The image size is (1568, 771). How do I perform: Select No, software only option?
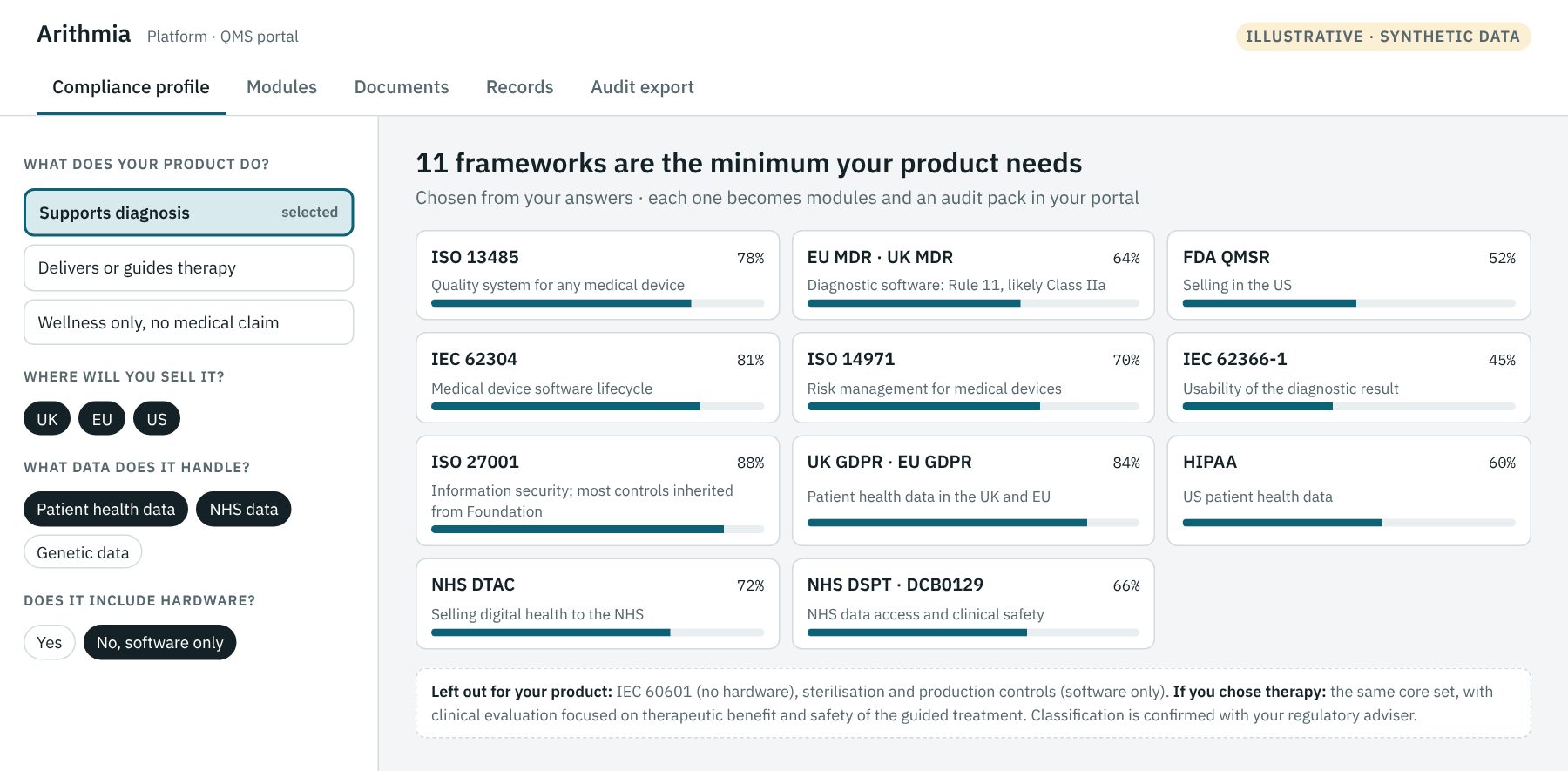(160, 642)
